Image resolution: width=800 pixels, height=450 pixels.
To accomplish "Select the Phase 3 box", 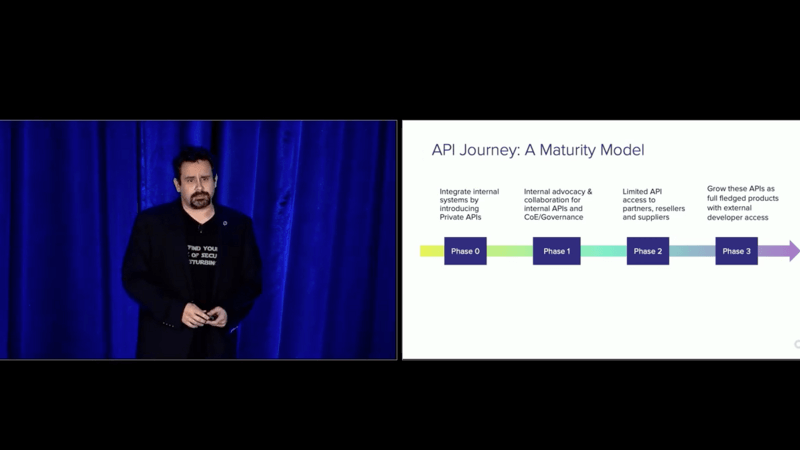I will 736,251.
